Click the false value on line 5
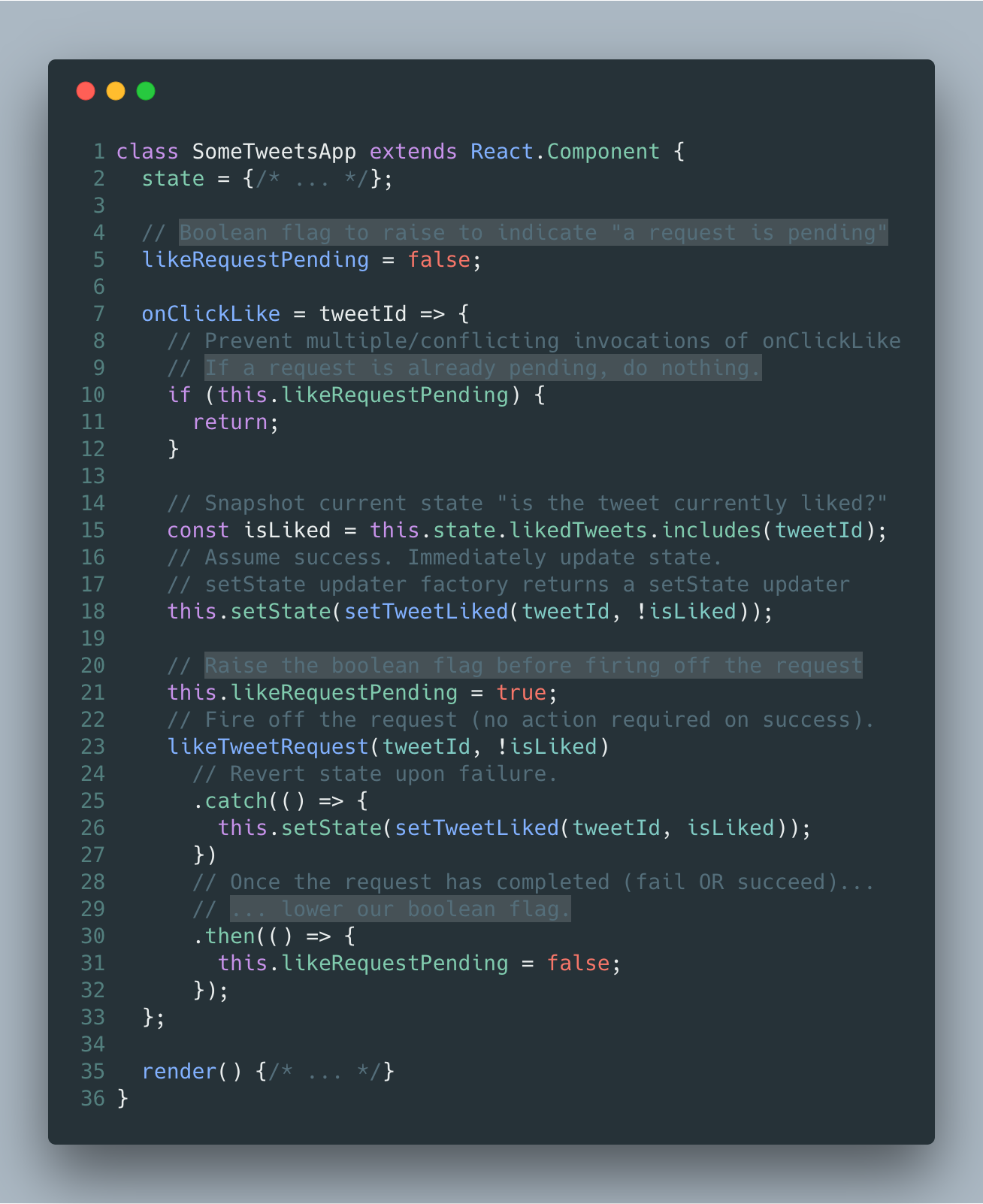 click(439, 260)
